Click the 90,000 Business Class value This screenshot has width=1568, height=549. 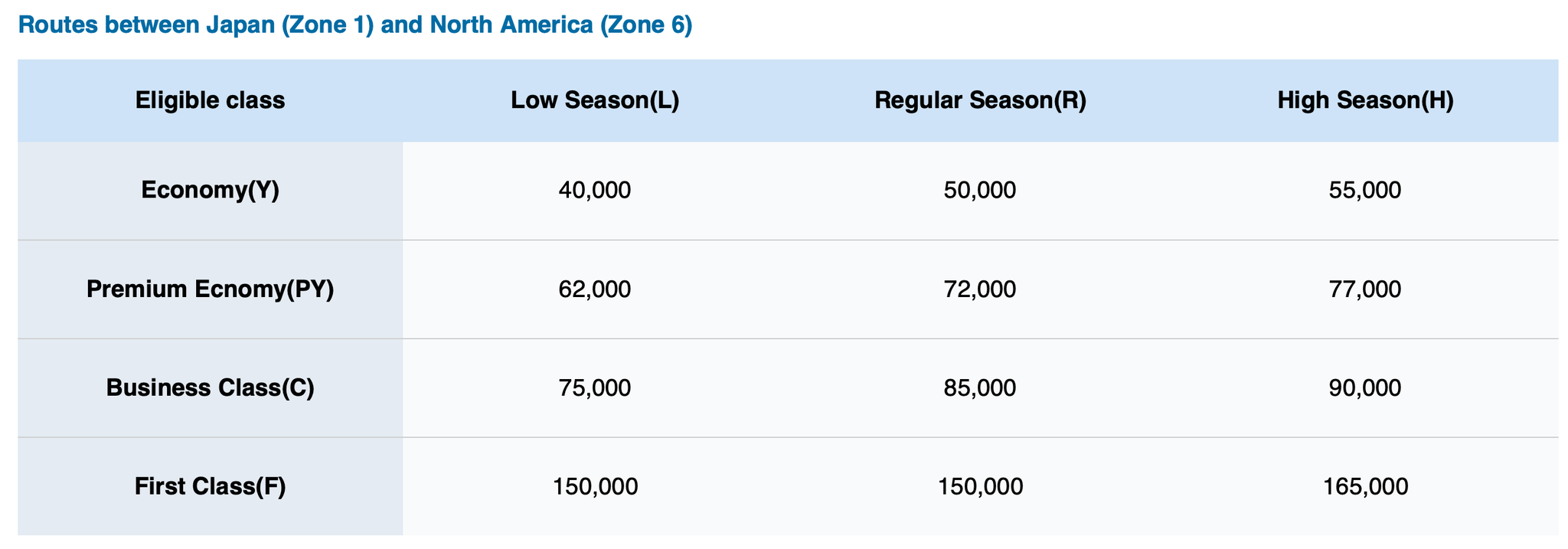point(1365,387)
